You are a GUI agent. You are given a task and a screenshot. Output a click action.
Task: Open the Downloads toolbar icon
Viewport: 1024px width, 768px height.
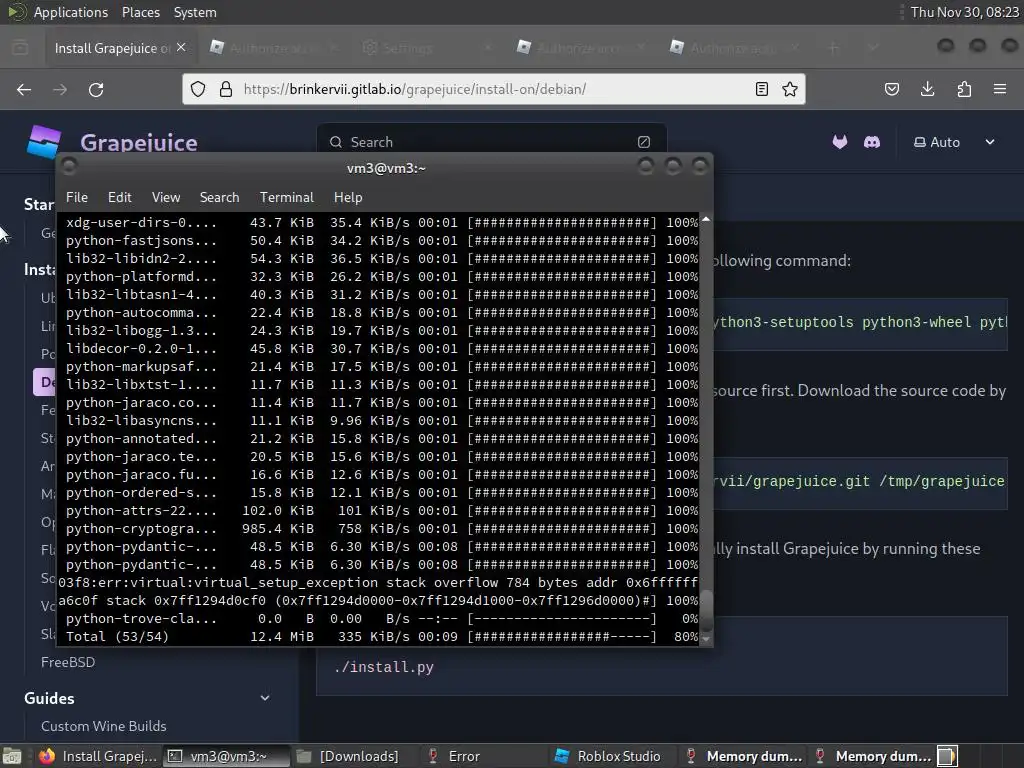(927, 89)
